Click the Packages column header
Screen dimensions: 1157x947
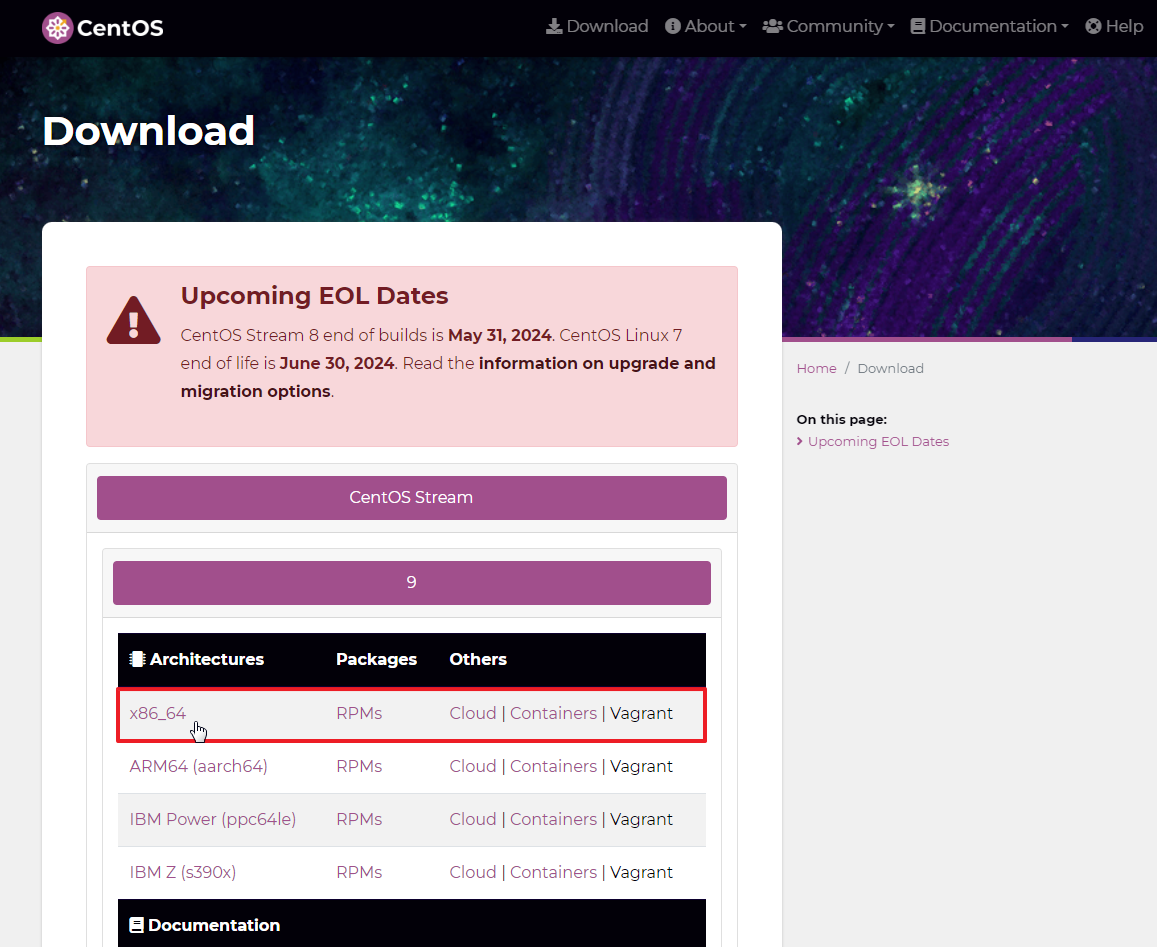[x=376, y=659]
